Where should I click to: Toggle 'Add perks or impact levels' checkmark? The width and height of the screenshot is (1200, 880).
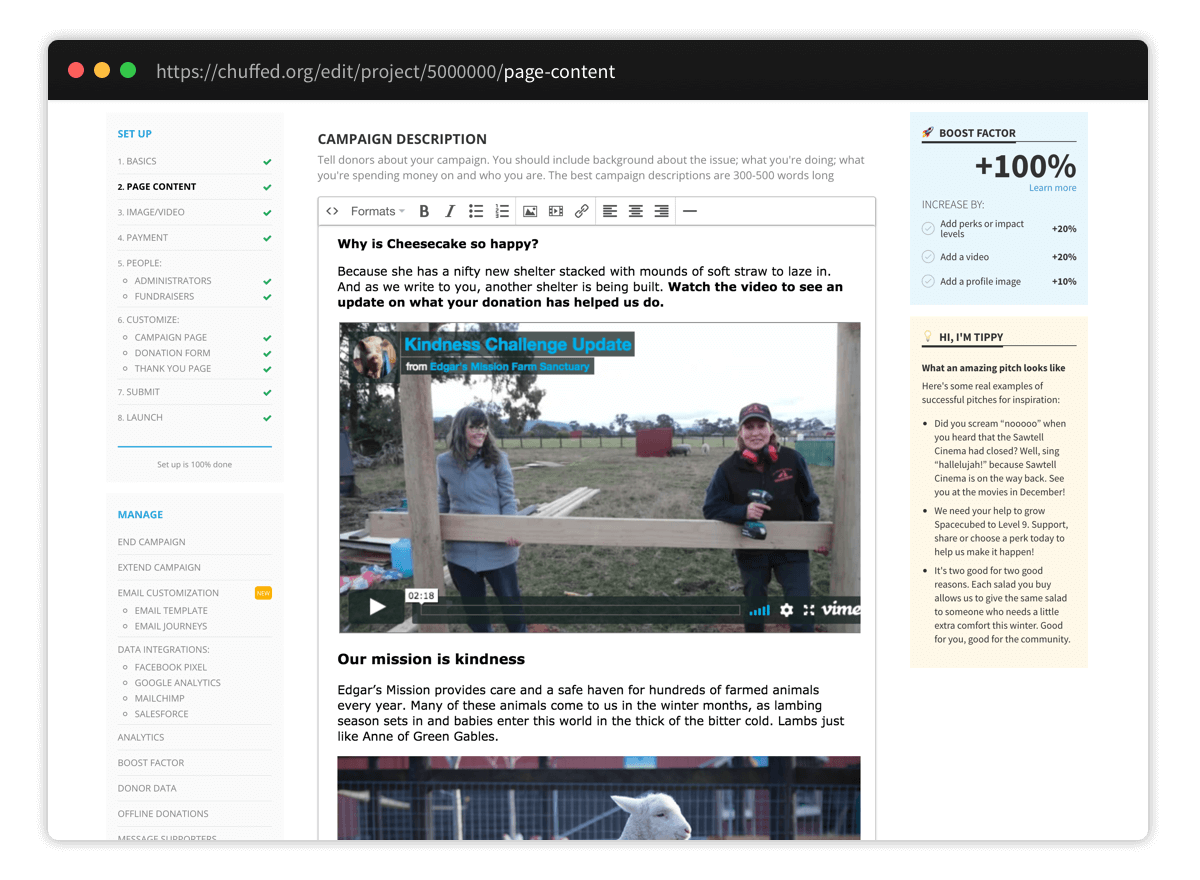click(928, 229)
